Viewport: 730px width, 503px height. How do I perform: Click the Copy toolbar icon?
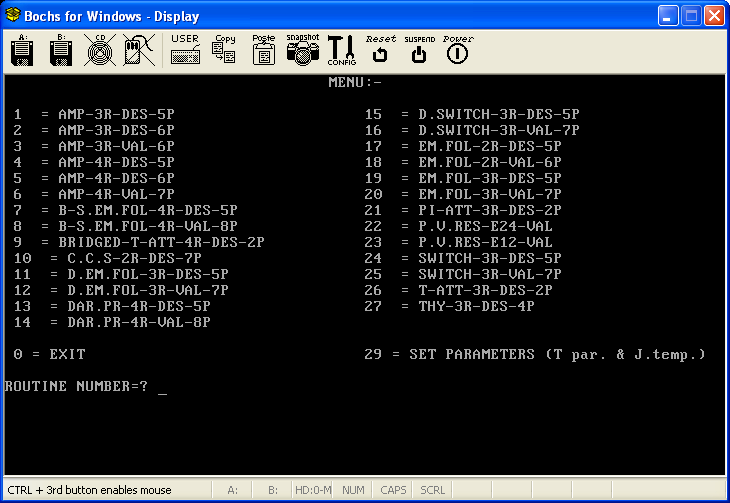[x=224, y=49]
